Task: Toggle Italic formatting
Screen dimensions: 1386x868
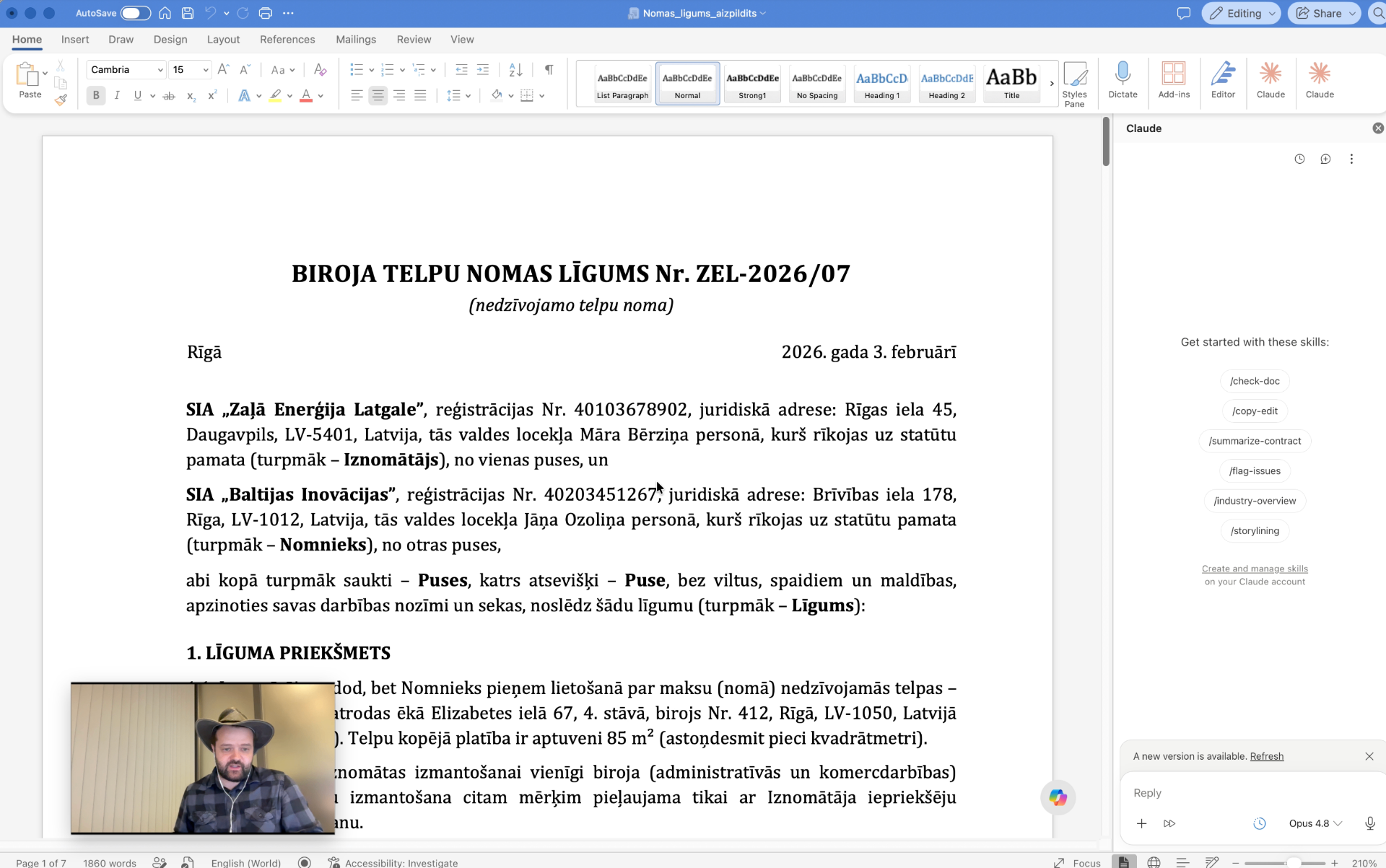Action: [x=117, y=95]
